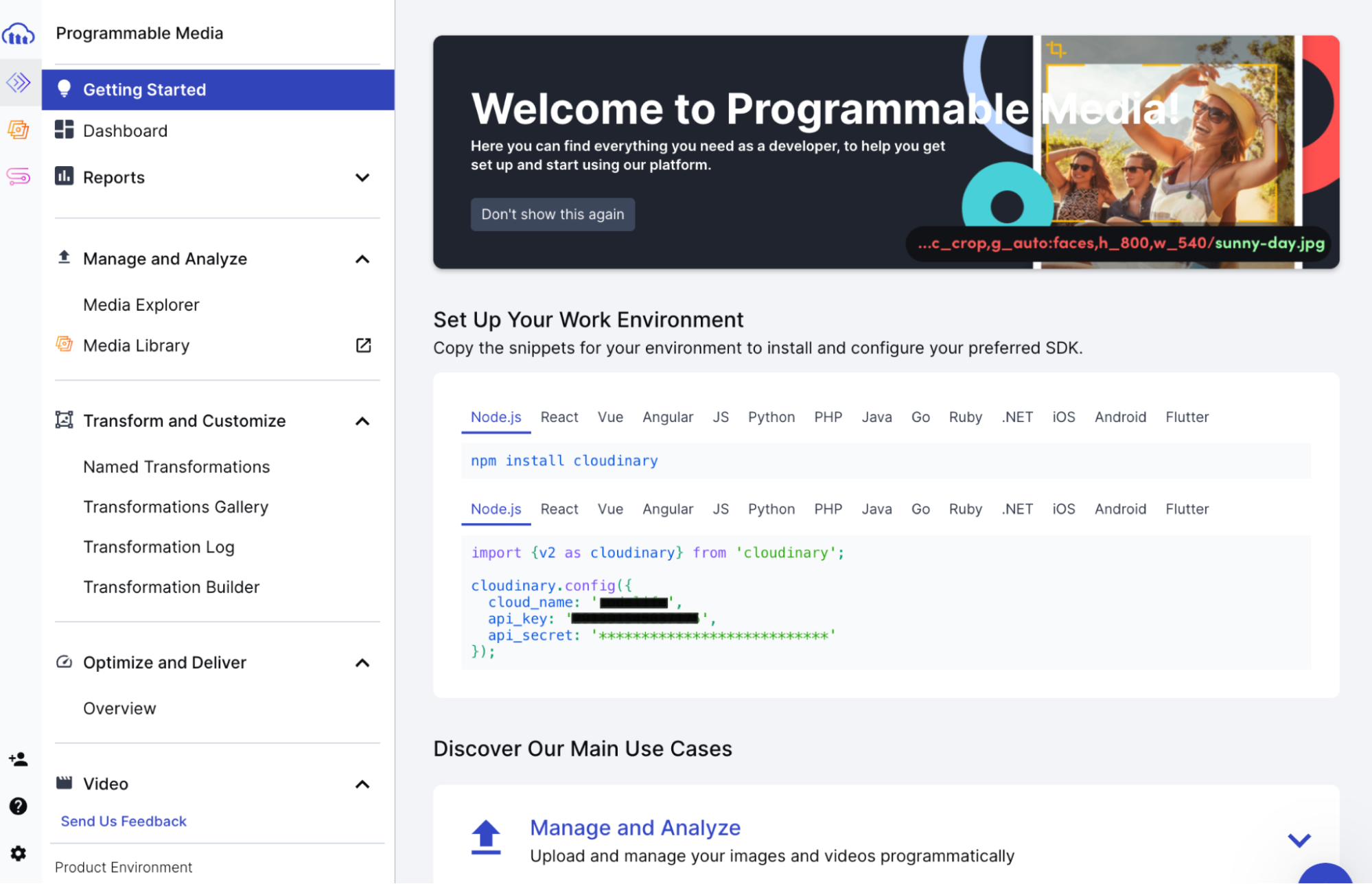Select React tab in install snippet row
Viewport: 1372px width, 884px height.
(x=559, y=417)
